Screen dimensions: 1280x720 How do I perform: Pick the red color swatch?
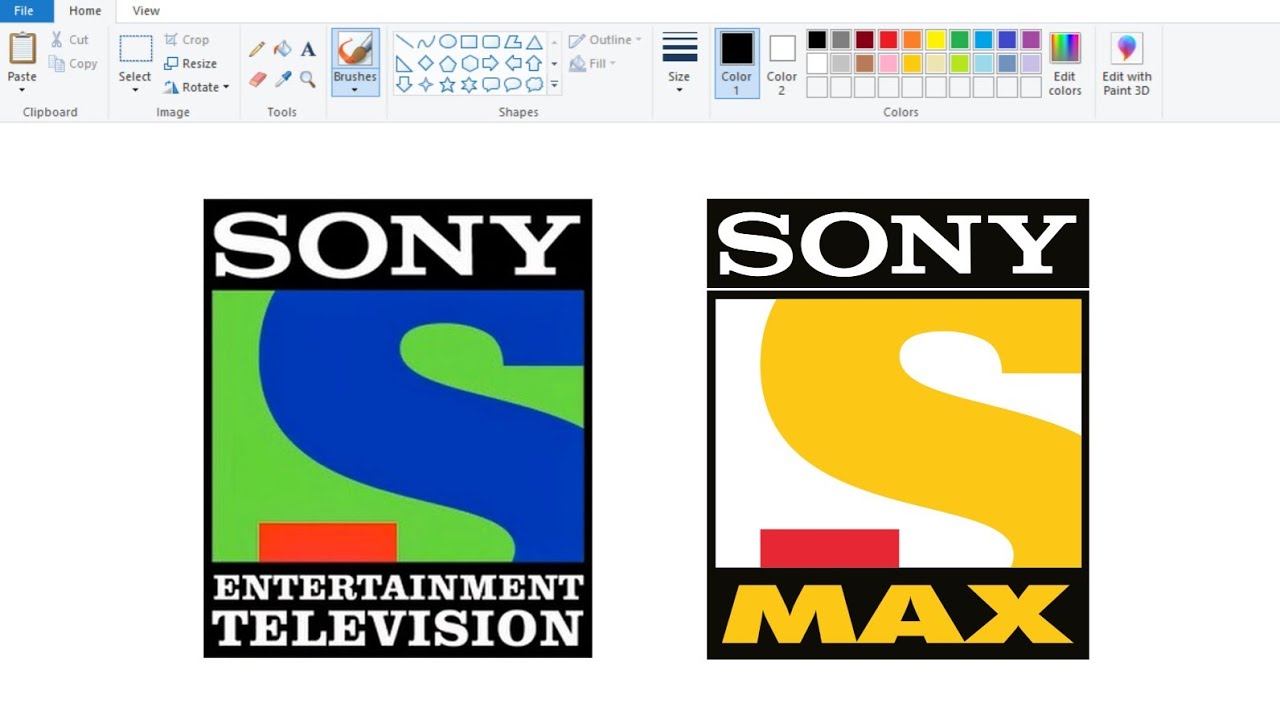point(888,40)
